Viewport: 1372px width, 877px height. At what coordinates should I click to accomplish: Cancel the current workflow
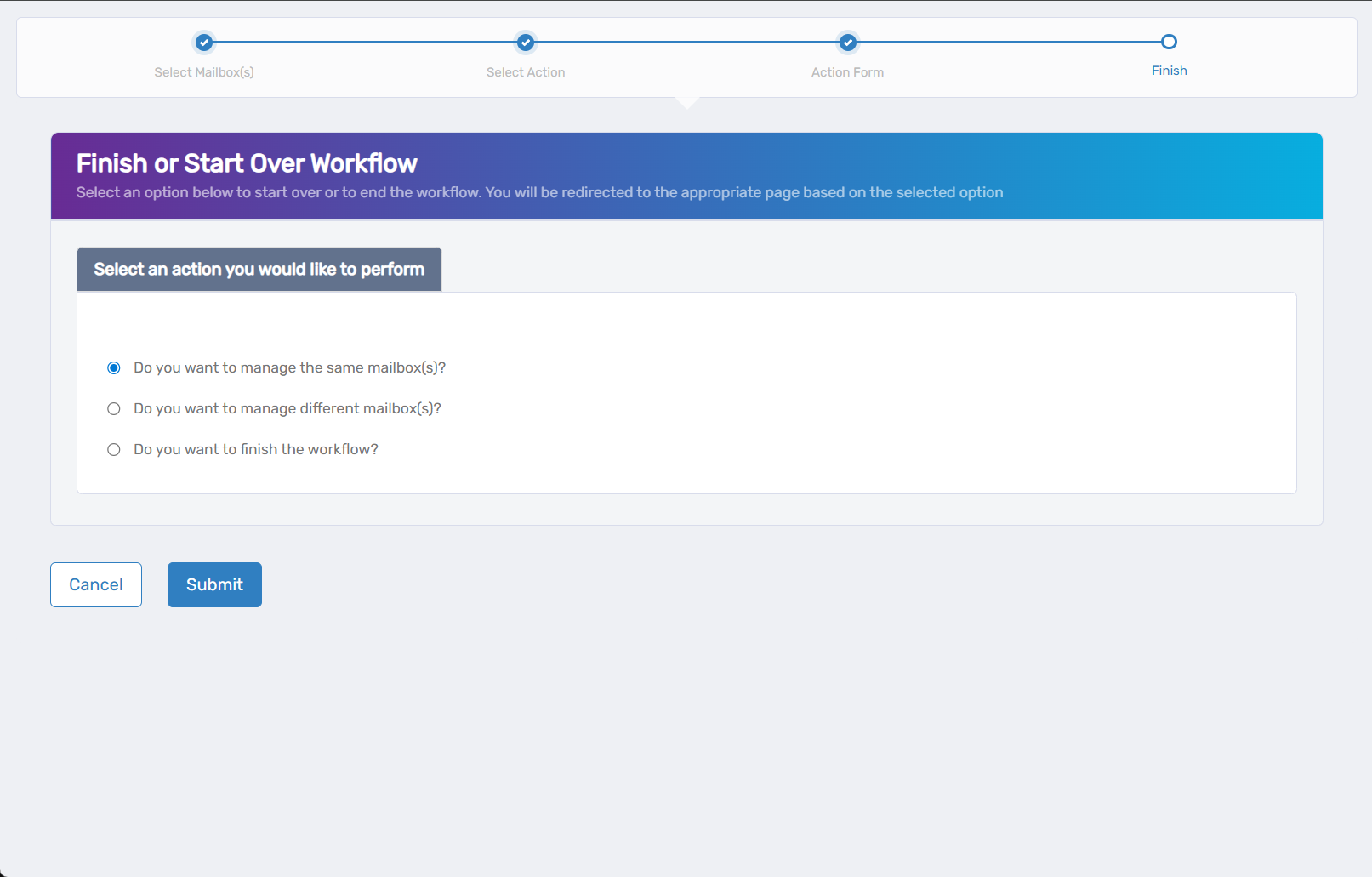(x=95, y=584)
